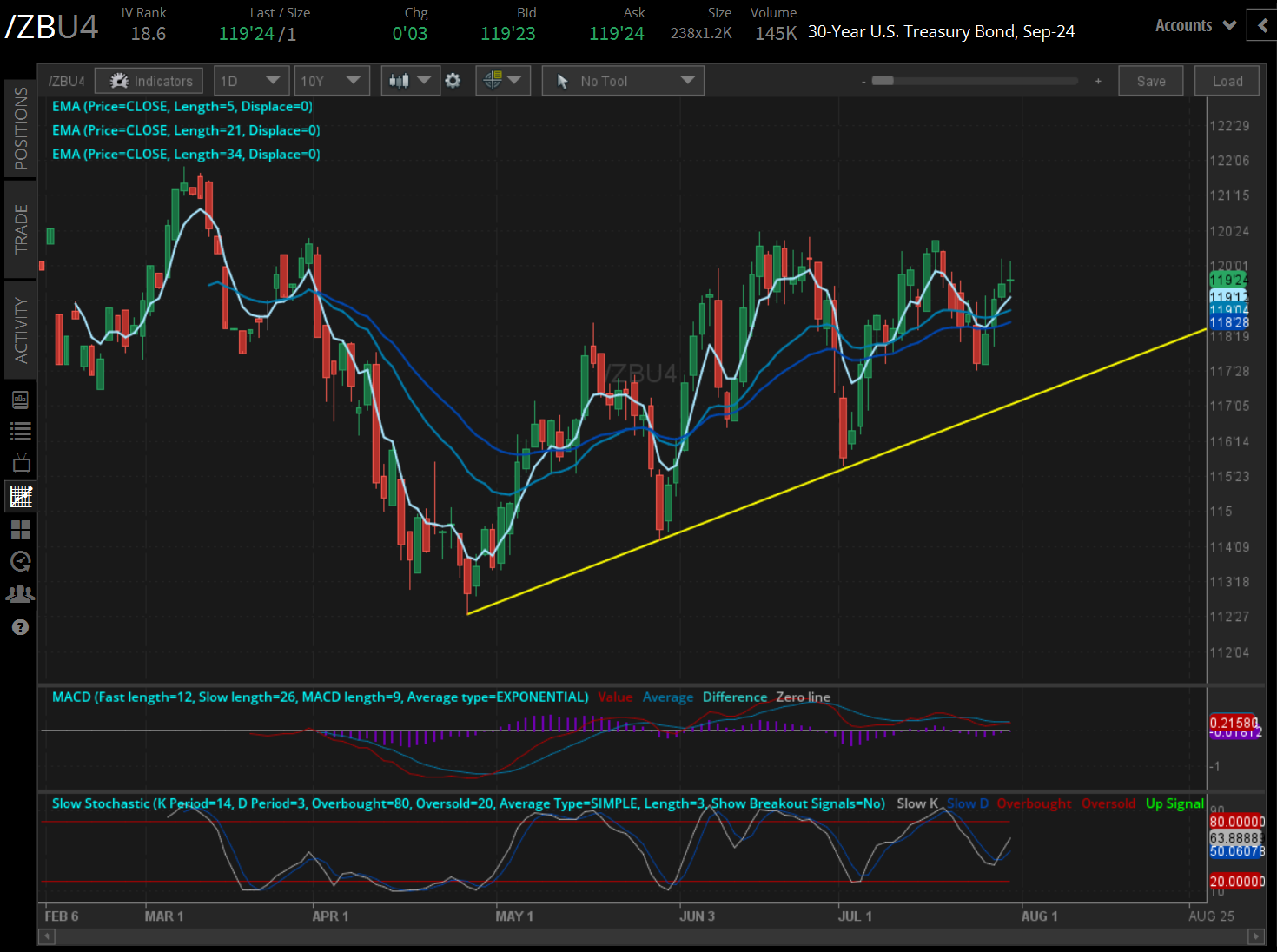Open the community people icon in sidebar
The image size is (1277, 952).
(x=21, y=594)
